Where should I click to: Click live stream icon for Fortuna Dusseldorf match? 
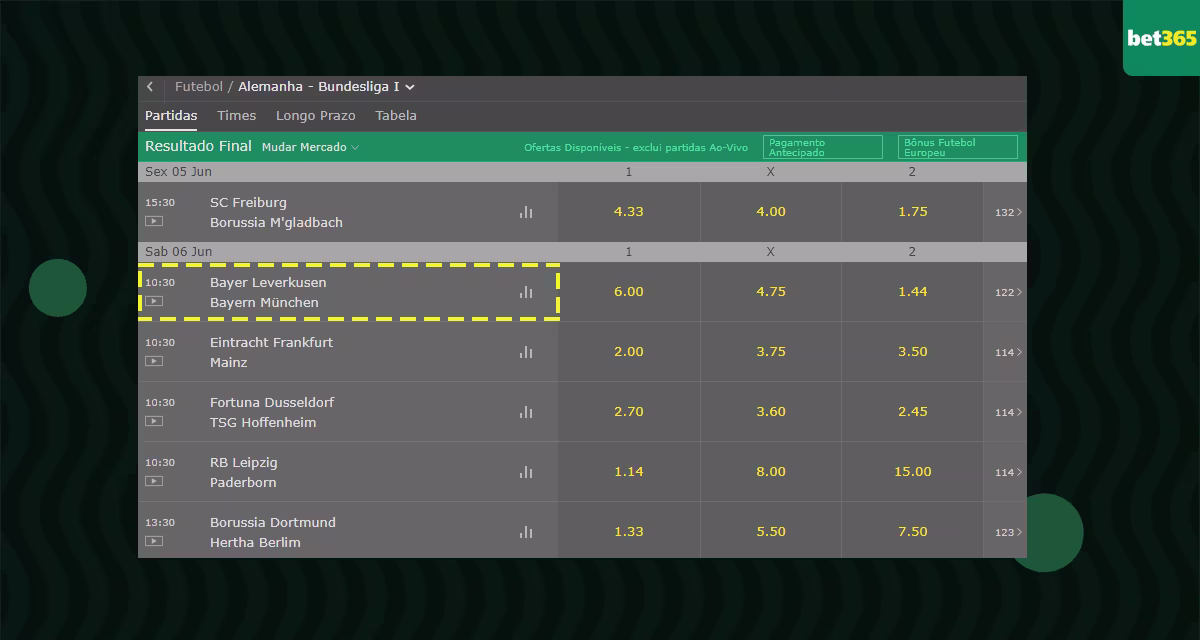[154, 421]
